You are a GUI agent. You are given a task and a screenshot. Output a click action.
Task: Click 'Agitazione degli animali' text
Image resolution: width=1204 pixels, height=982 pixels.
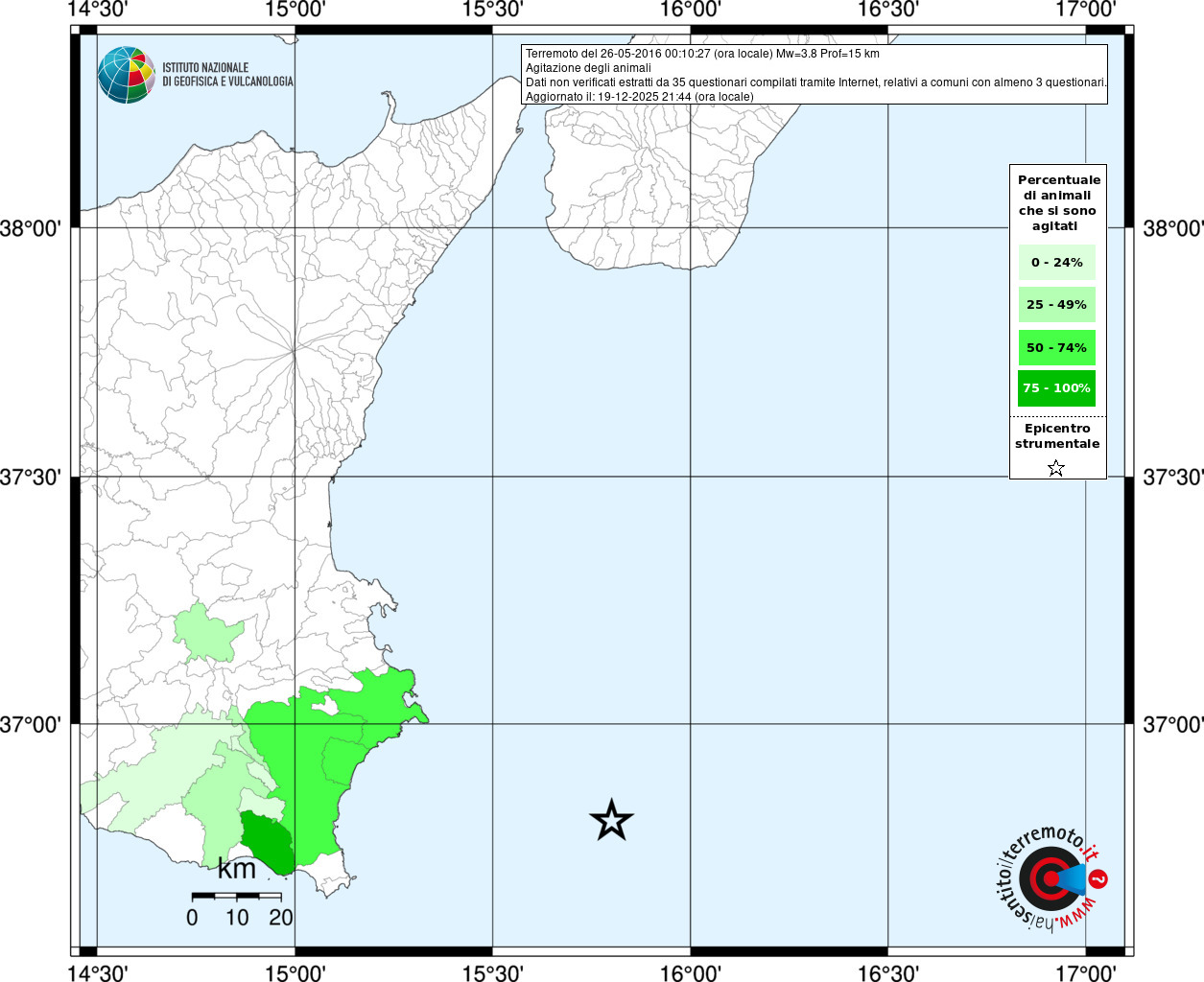pos(588,68)
